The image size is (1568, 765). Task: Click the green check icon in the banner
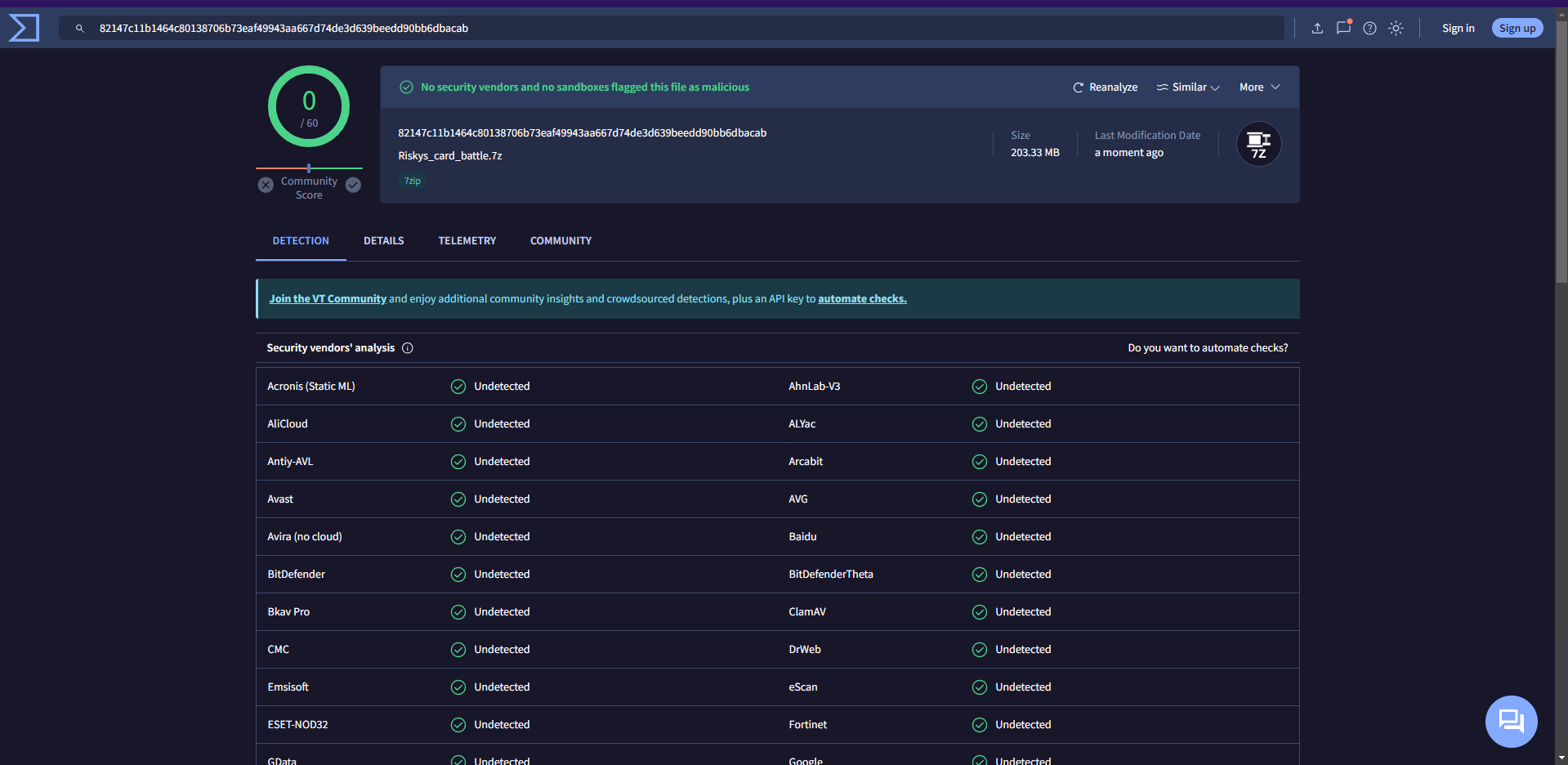406,87
